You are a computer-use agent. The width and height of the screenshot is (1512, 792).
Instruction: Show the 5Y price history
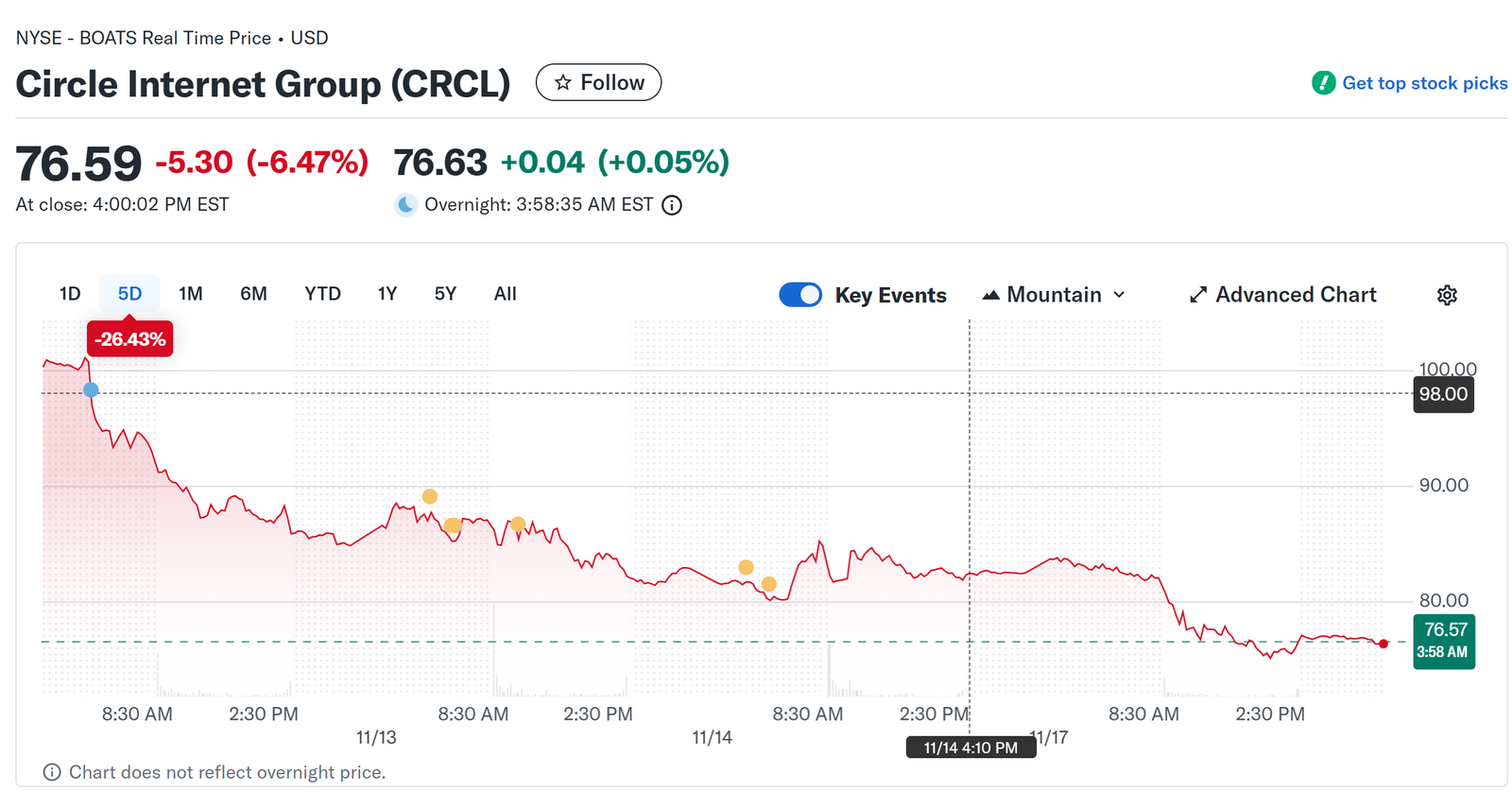click(445, 294)
